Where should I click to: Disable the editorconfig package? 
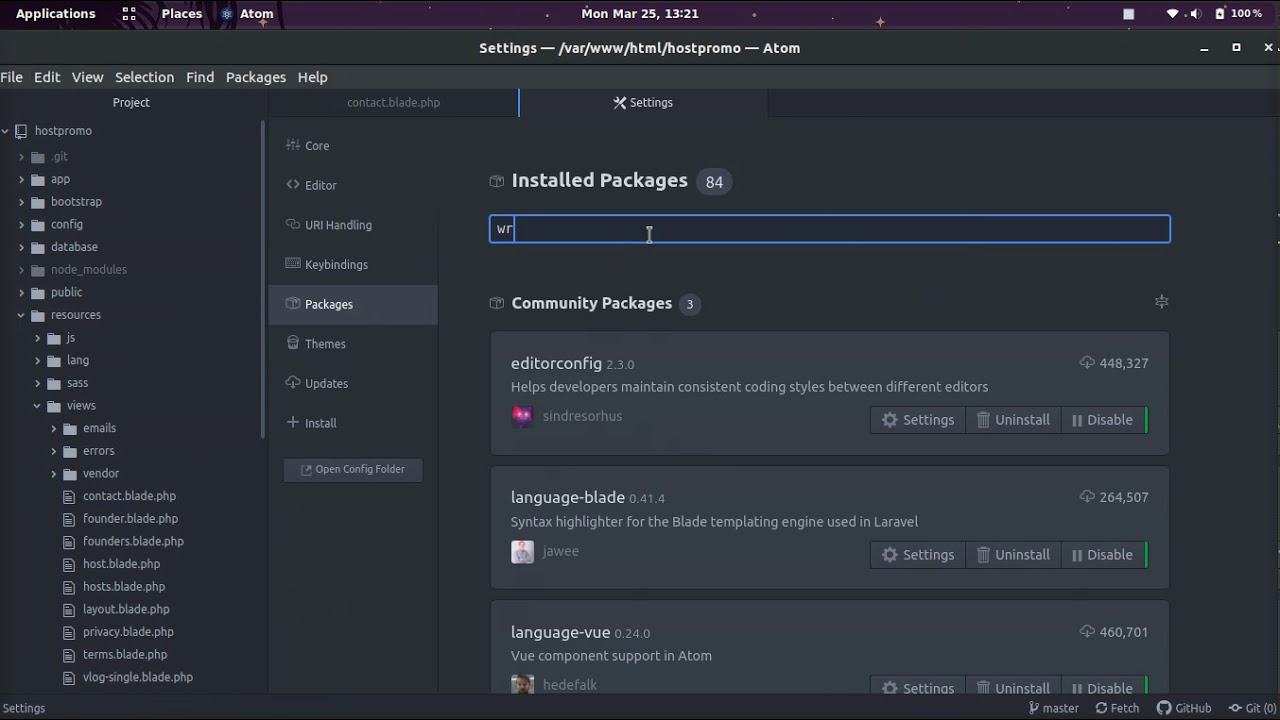[x=1102, y=420]
